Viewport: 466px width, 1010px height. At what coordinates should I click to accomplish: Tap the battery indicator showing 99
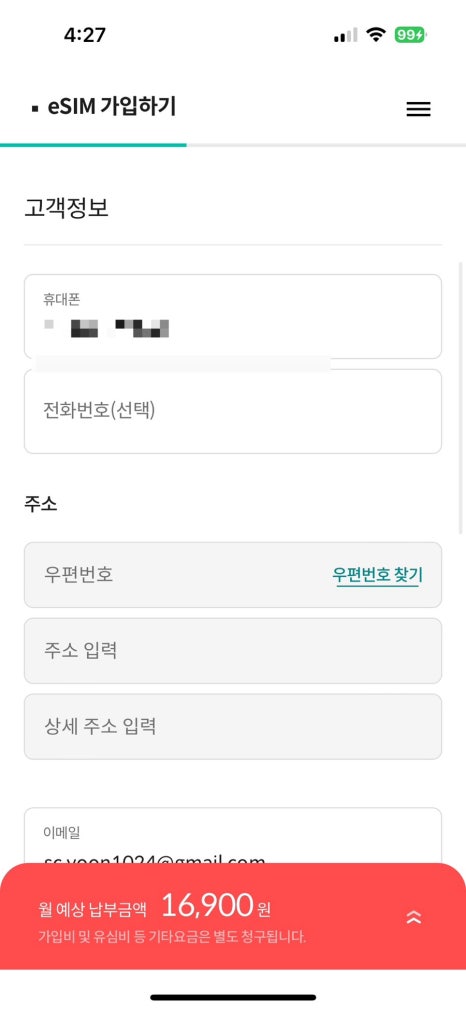(x=411, y=35)
